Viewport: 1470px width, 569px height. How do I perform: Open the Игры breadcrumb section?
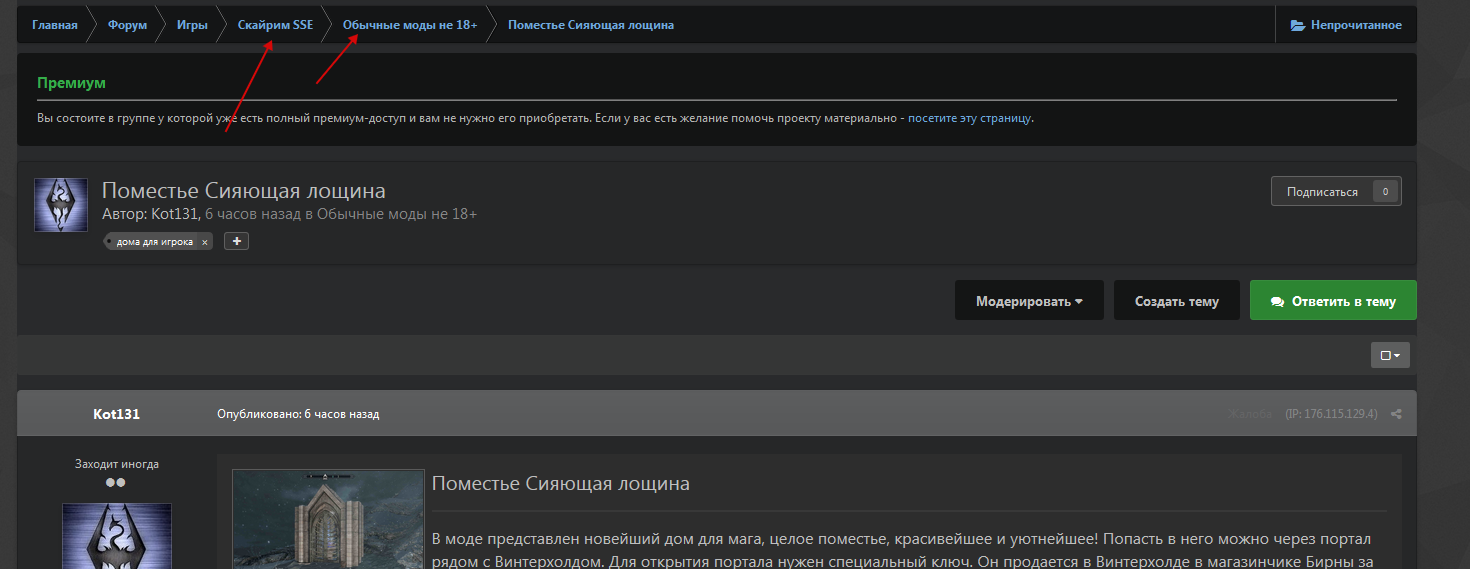pyautogui.click(x=192, y=25)
